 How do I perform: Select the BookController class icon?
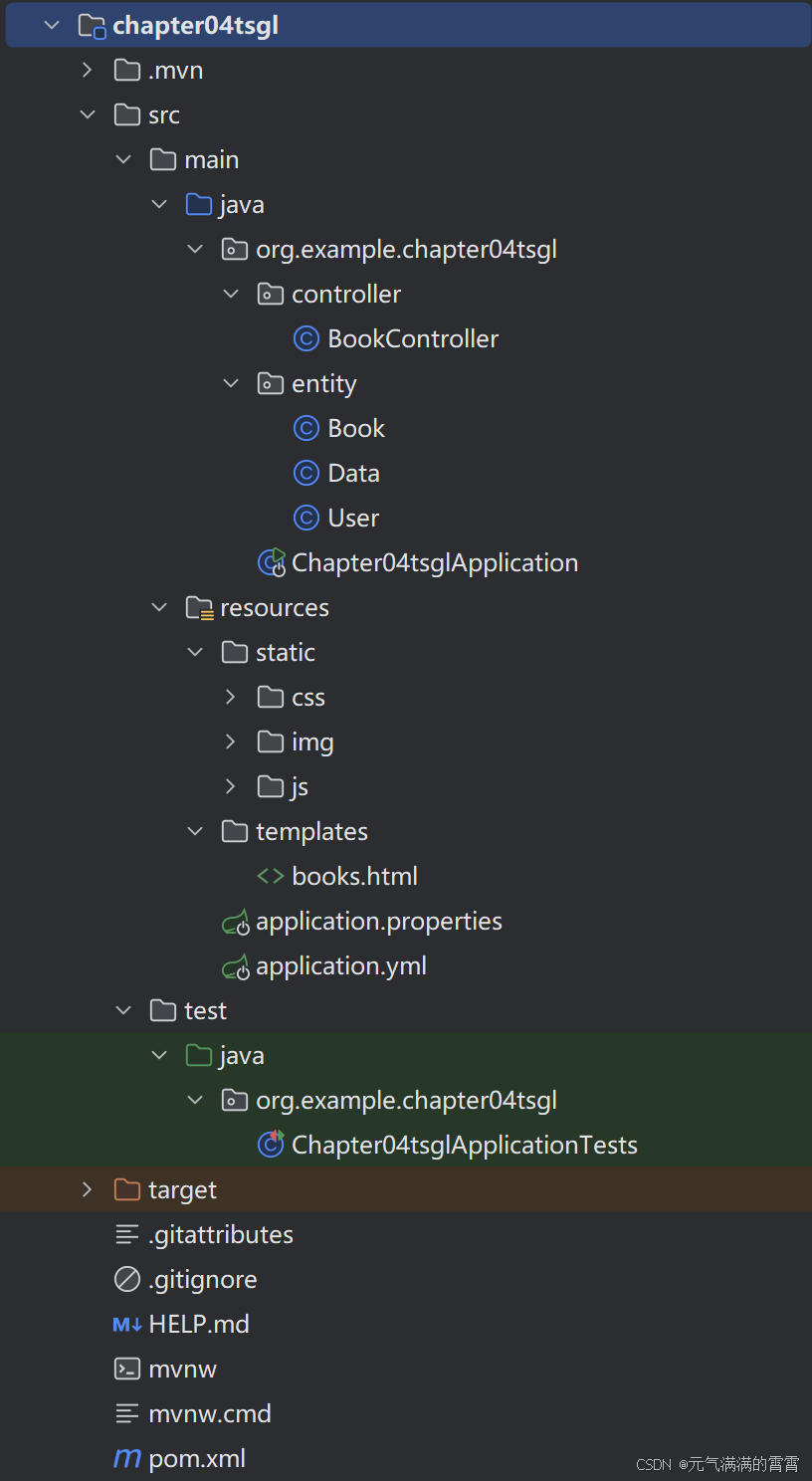[306, 338]
